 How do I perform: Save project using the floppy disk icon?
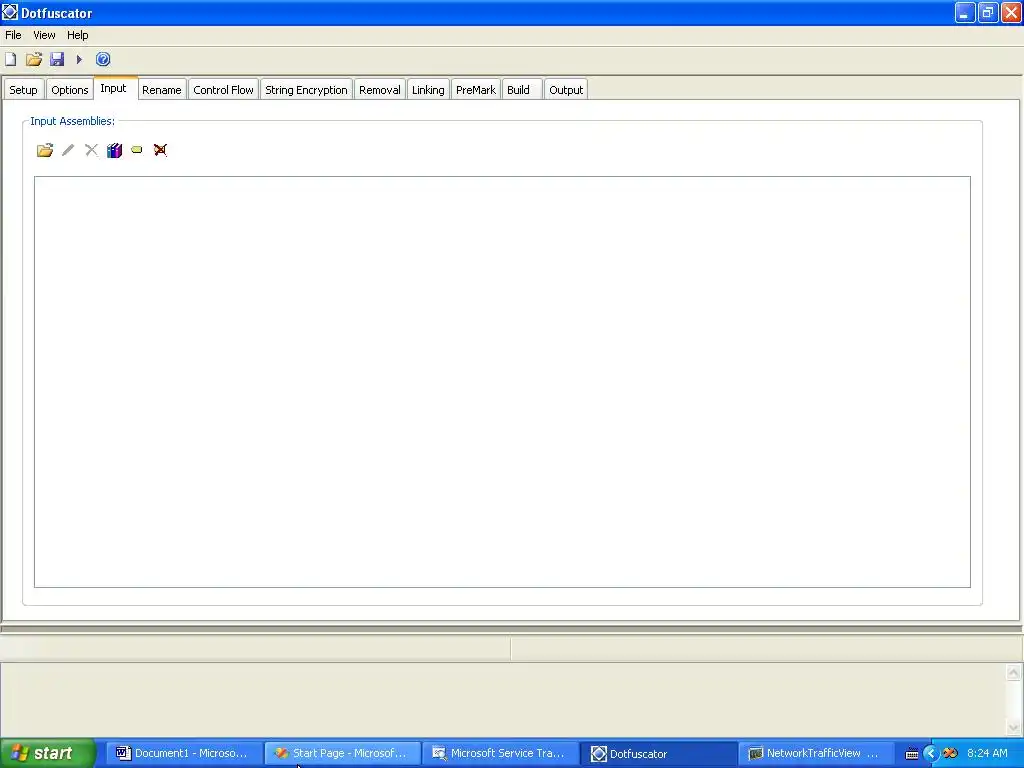click(57, 59)
